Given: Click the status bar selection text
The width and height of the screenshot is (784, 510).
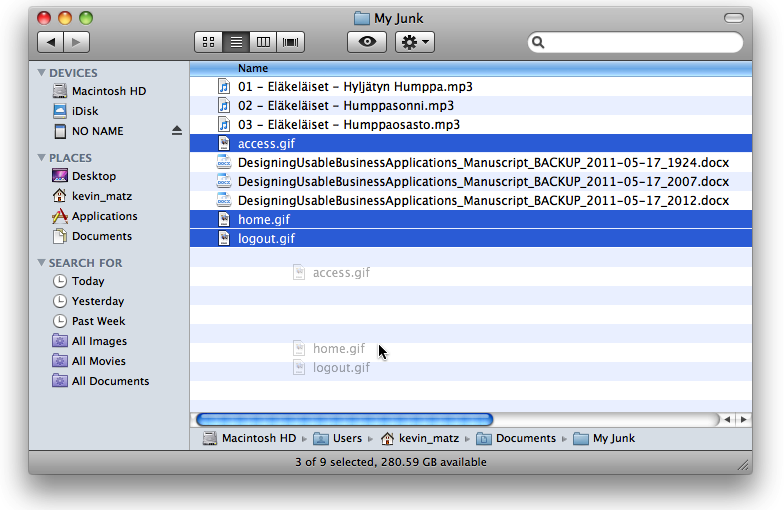Looking at the screenshot, I should 390,462.
